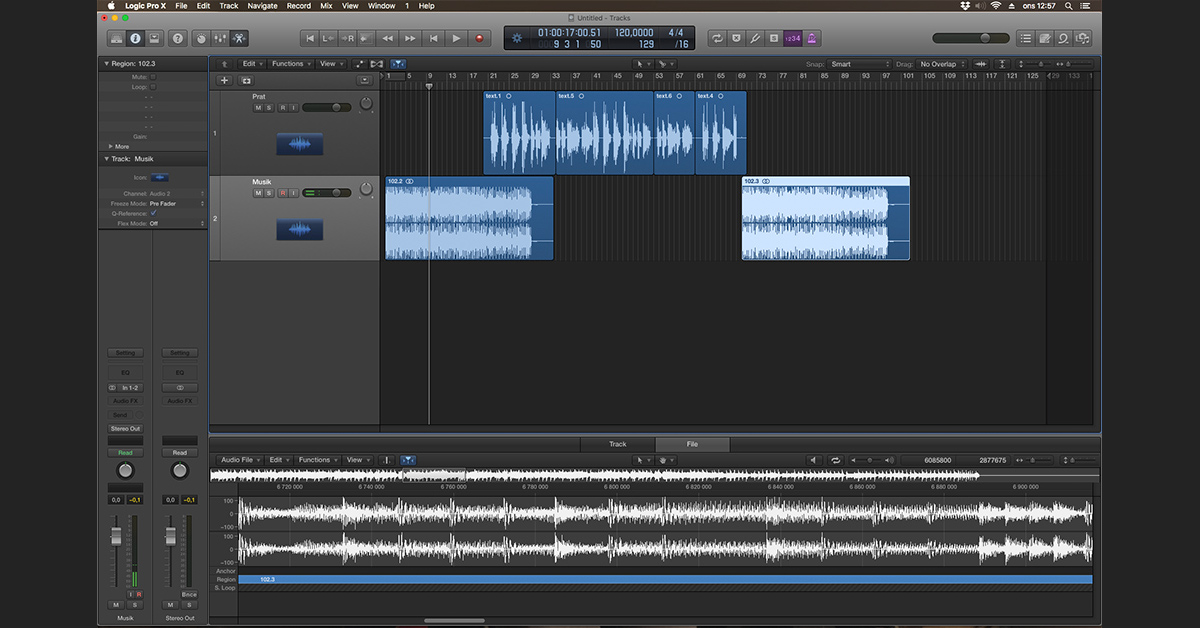Click the add track plus button
This screenshot has height=628, width=1200.
(224, 80)
